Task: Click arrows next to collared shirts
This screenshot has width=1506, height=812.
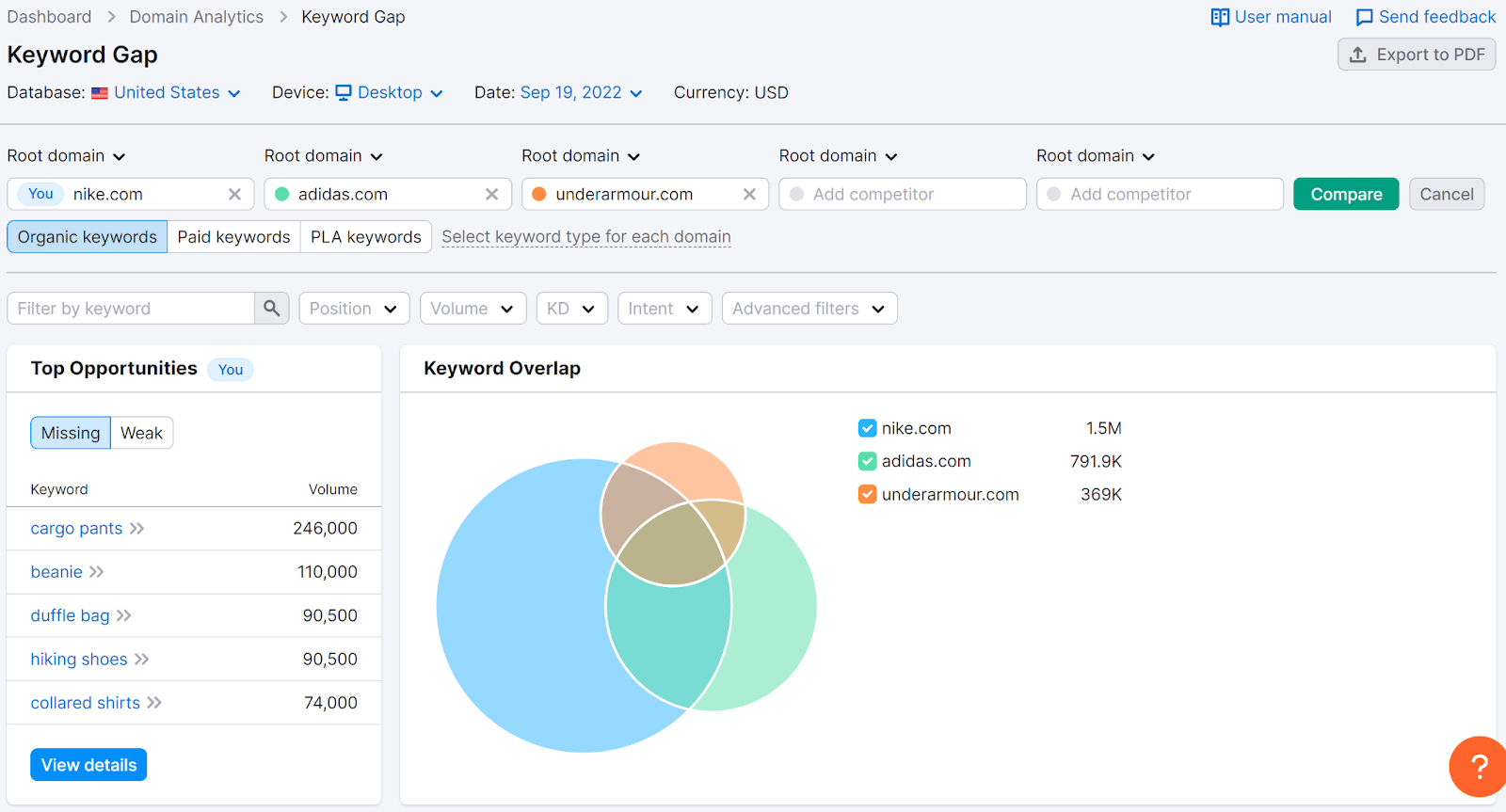Action: click(154, 703)
